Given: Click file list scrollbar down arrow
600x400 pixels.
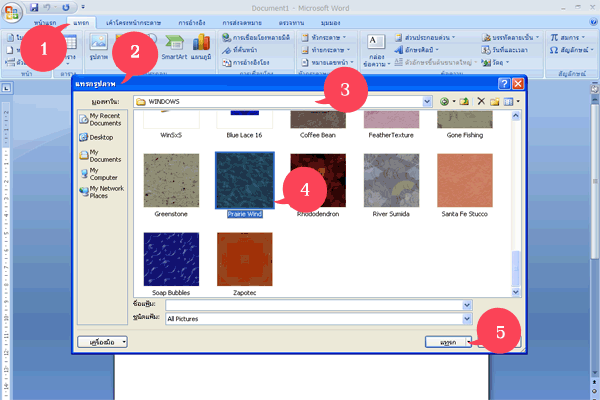Looking at the screenshot, I should point(516,292).
